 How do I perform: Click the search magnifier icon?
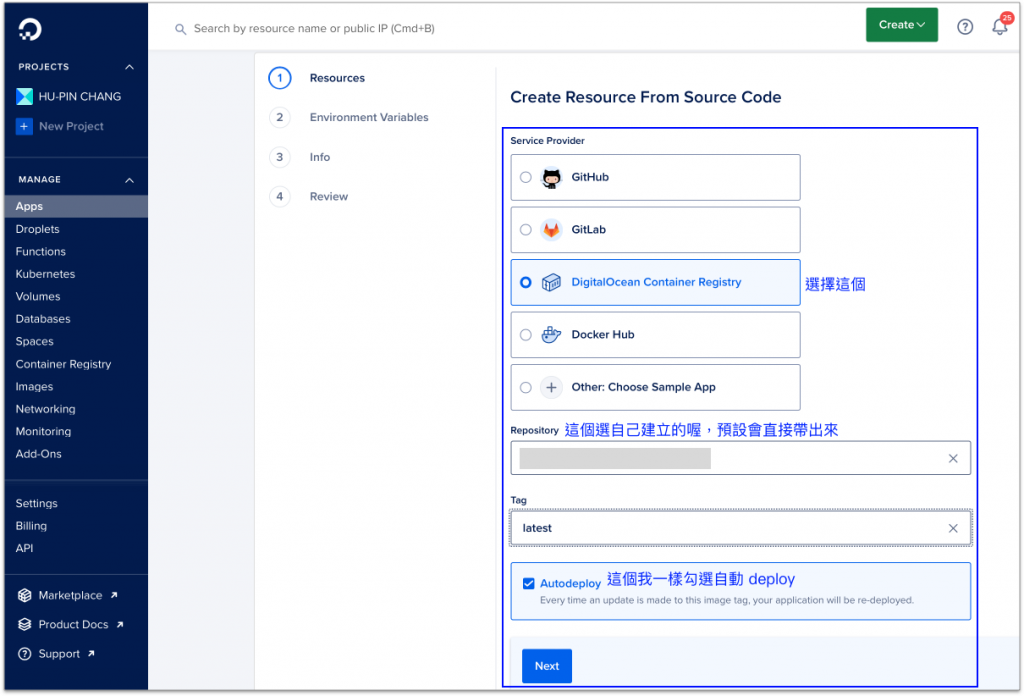180,29
